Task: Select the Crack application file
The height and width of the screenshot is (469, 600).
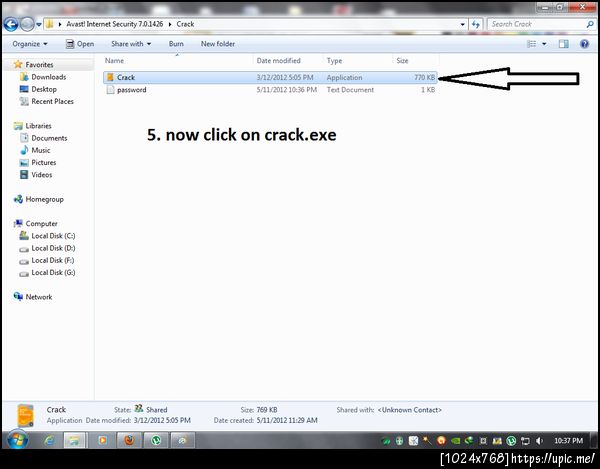Action: (x=270, y=78)
